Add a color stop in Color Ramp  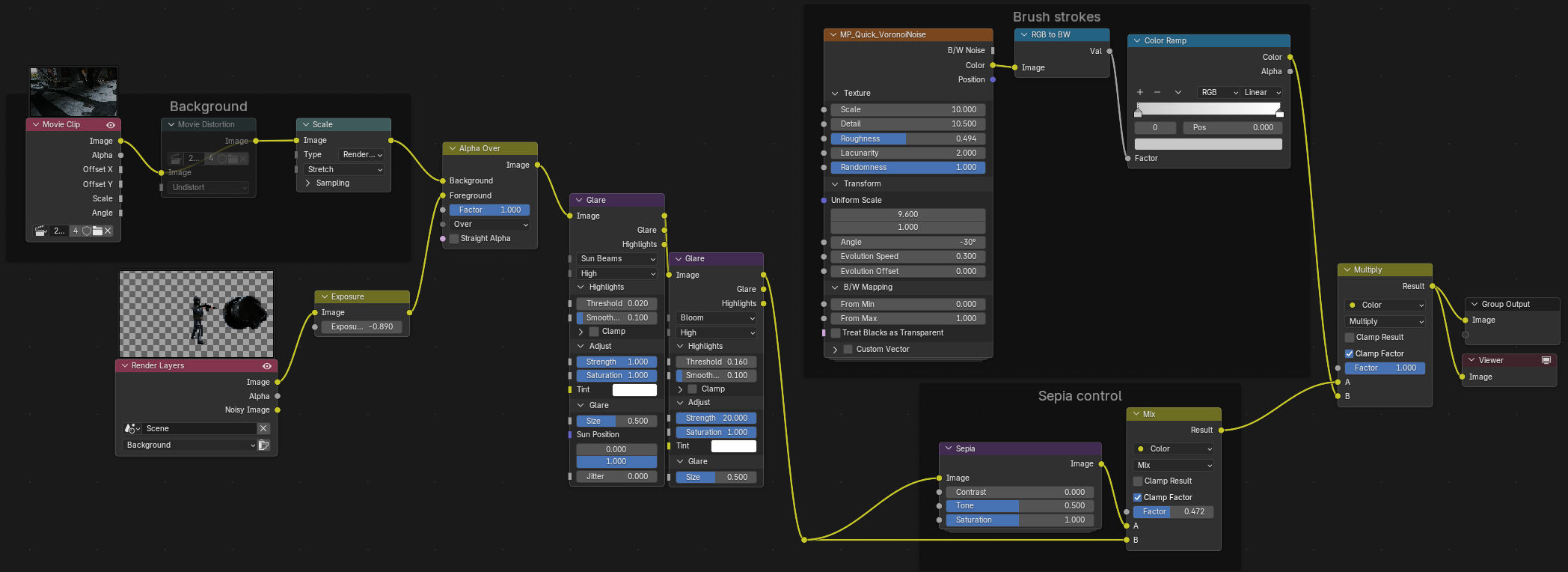[1140, 92]
